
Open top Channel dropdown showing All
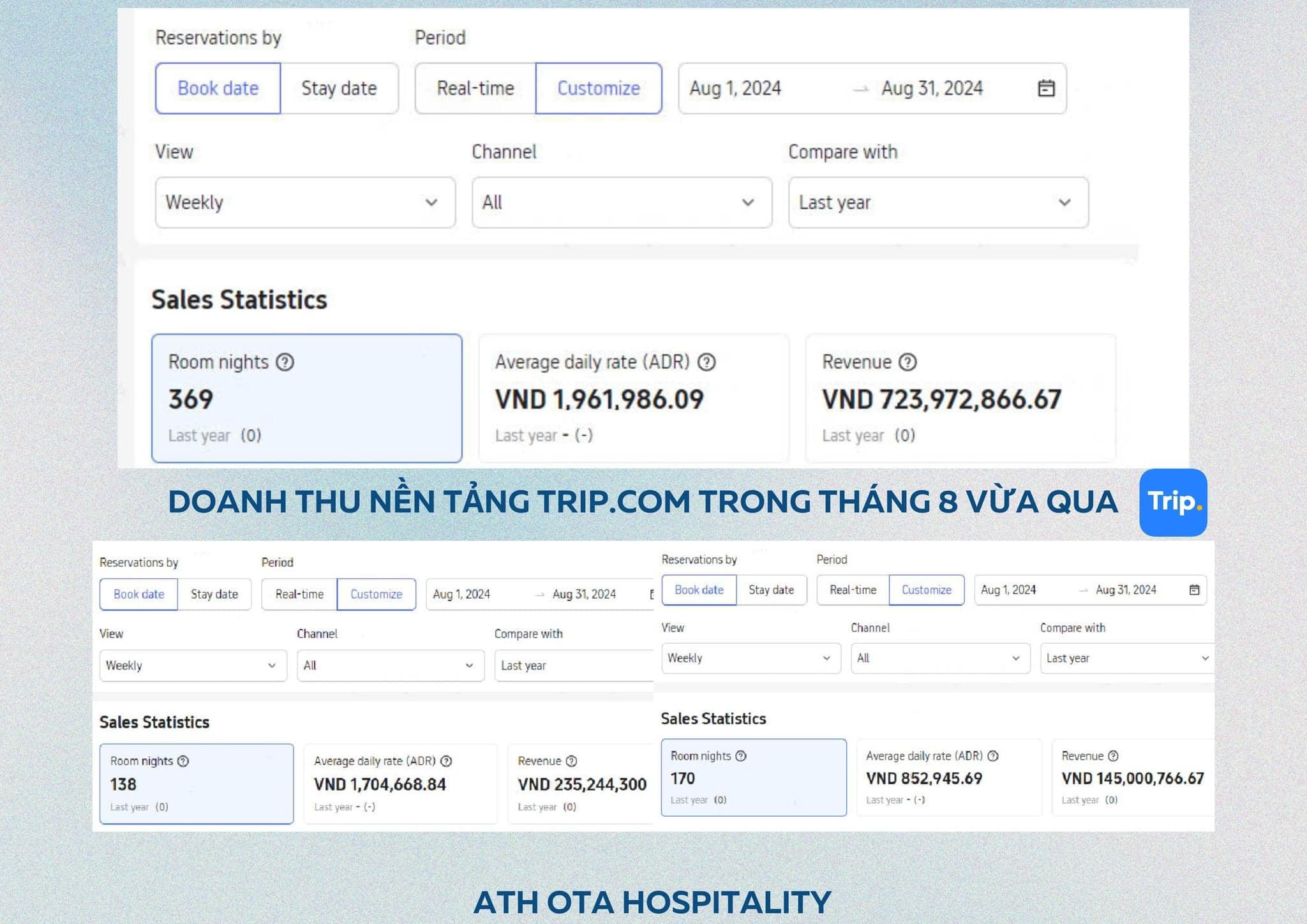pyautogui.click(x=622, y=202)
